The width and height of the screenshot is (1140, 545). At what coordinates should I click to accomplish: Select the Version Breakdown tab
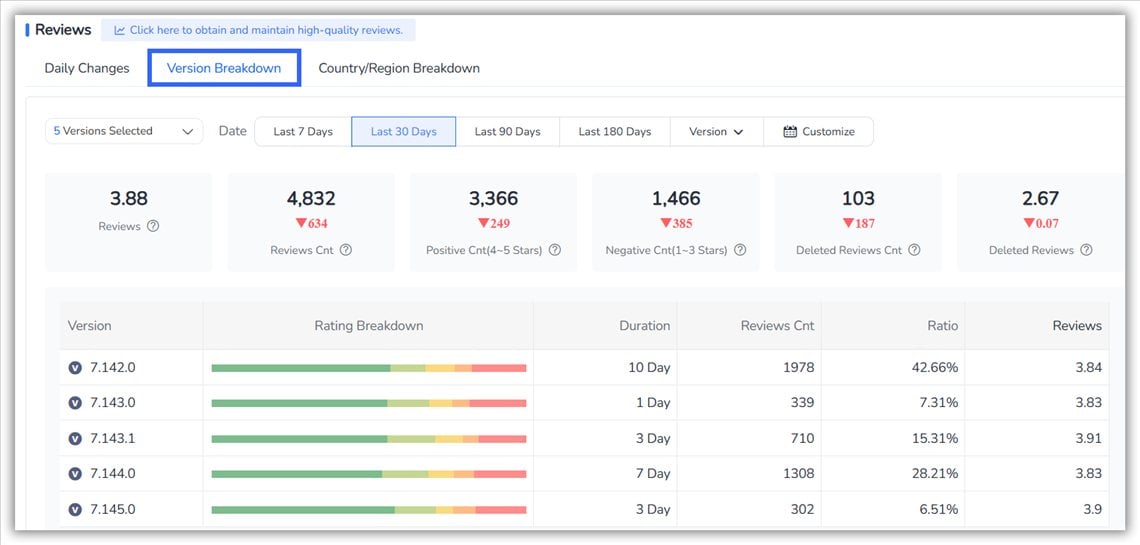tap(224, 68)
